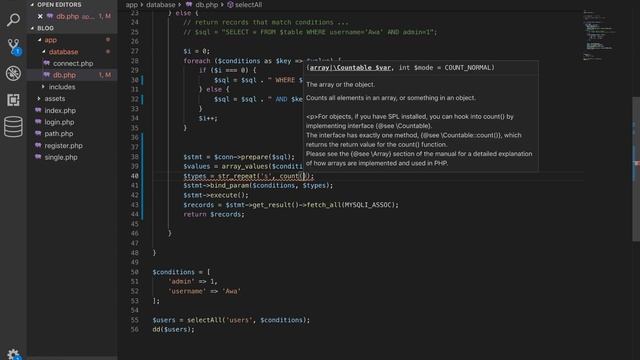Click 'return $records;' on line 44

click(214, 214)
